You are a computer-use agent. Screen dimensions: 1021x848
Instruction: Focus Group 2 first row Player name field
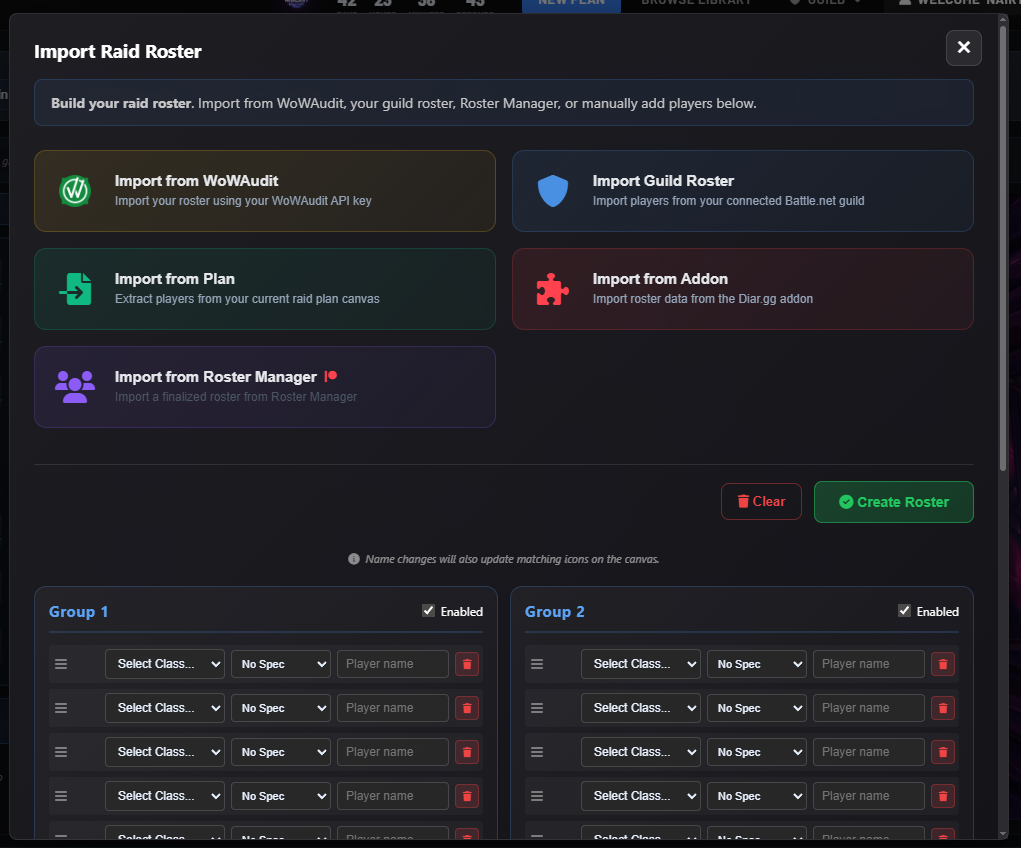click(869, 664)
